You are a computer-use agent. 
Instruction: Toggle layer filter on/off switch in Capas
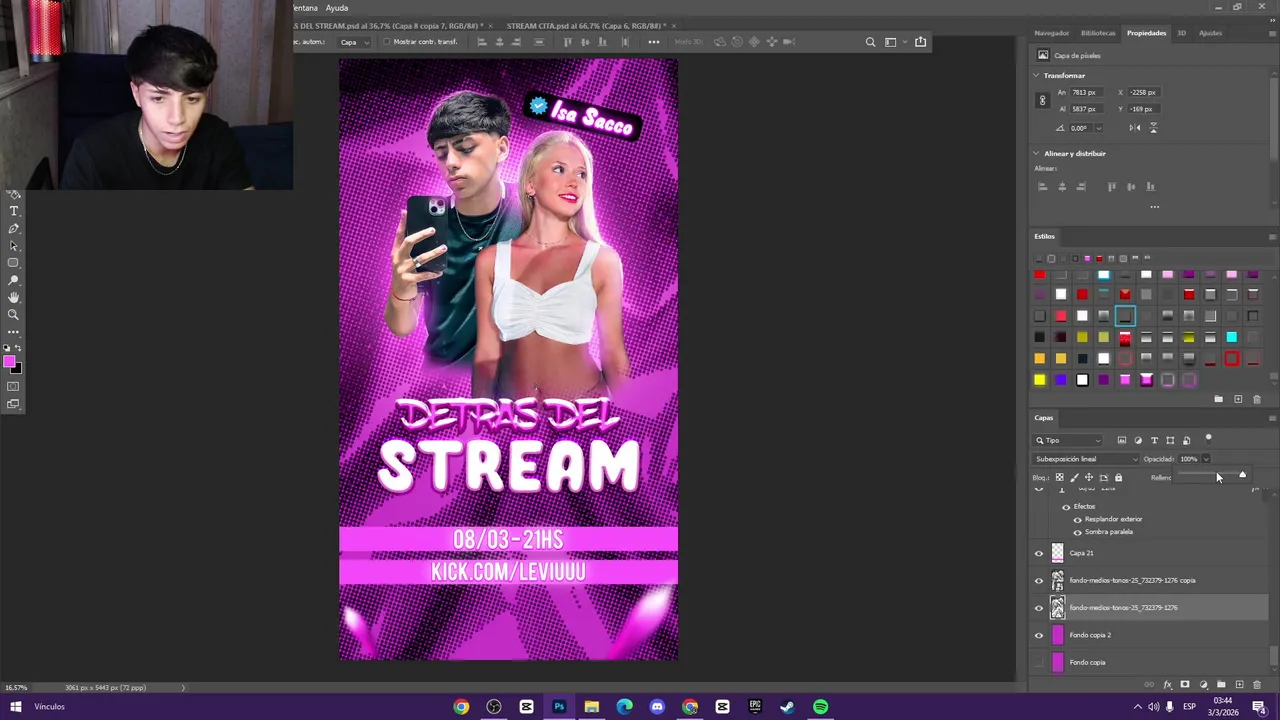(1208, 438)
